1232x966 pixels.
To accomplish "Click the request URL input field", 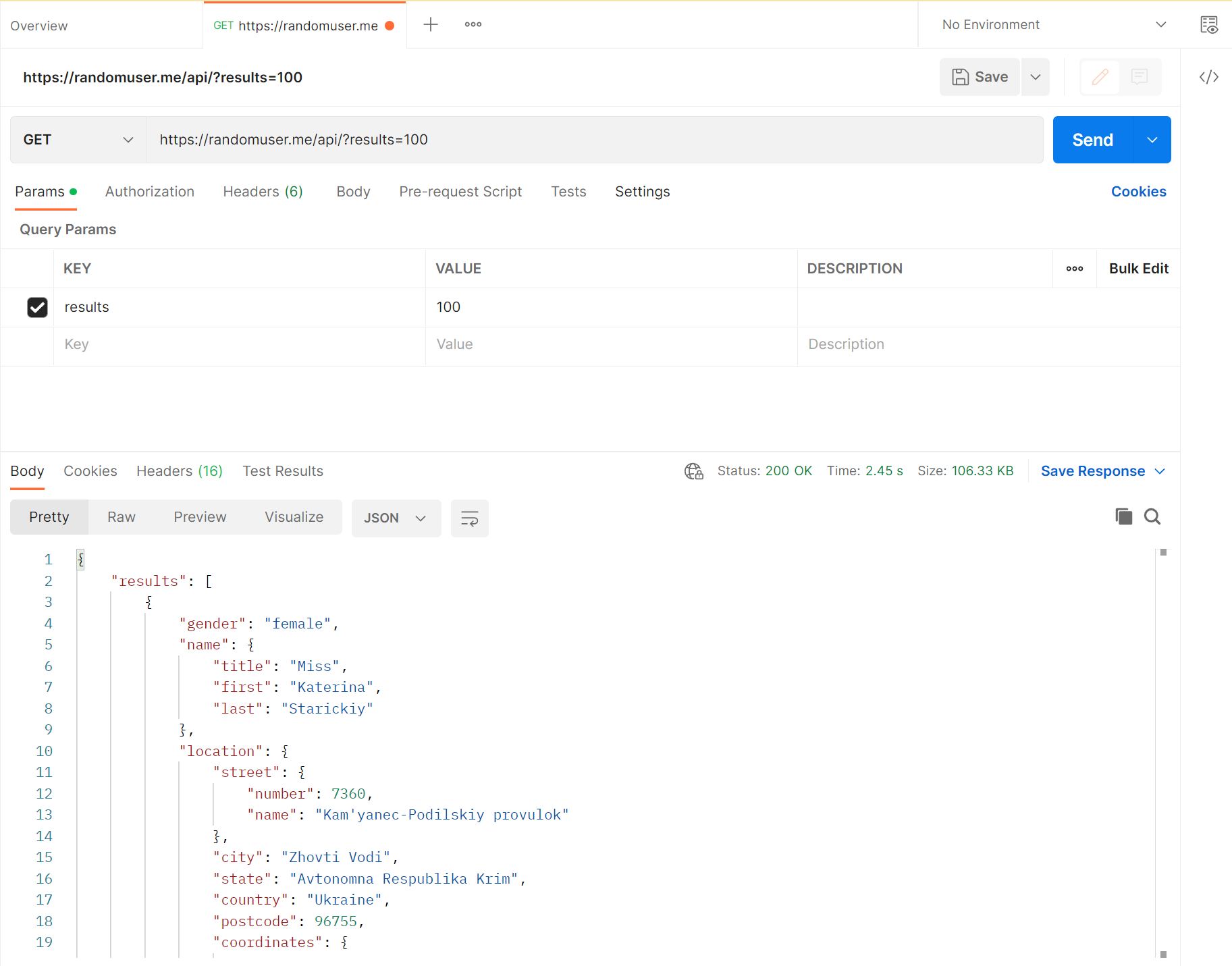I will pos(594,140).
